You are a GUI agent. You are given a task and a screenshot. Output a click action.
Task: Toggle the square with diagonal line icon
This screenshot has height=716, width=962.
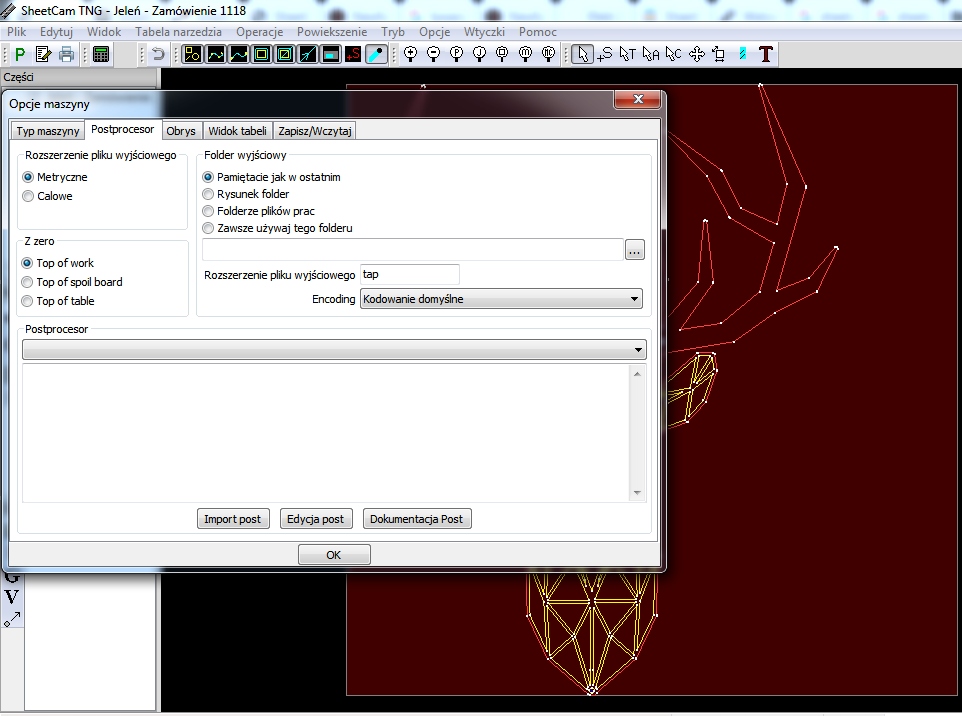pyautogui.click(x=285, y=55)
